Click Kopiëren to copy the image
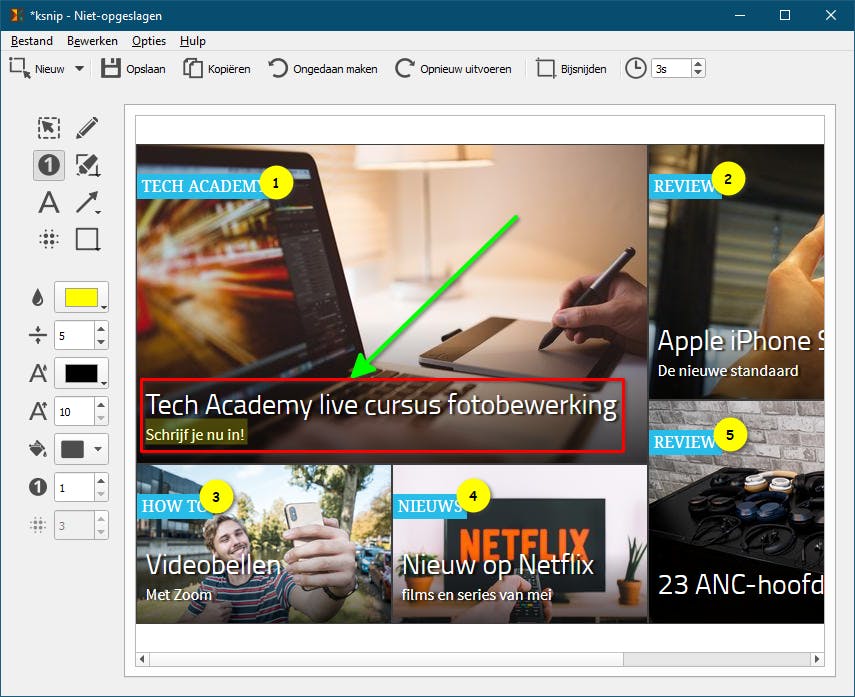 coord(216,69)
